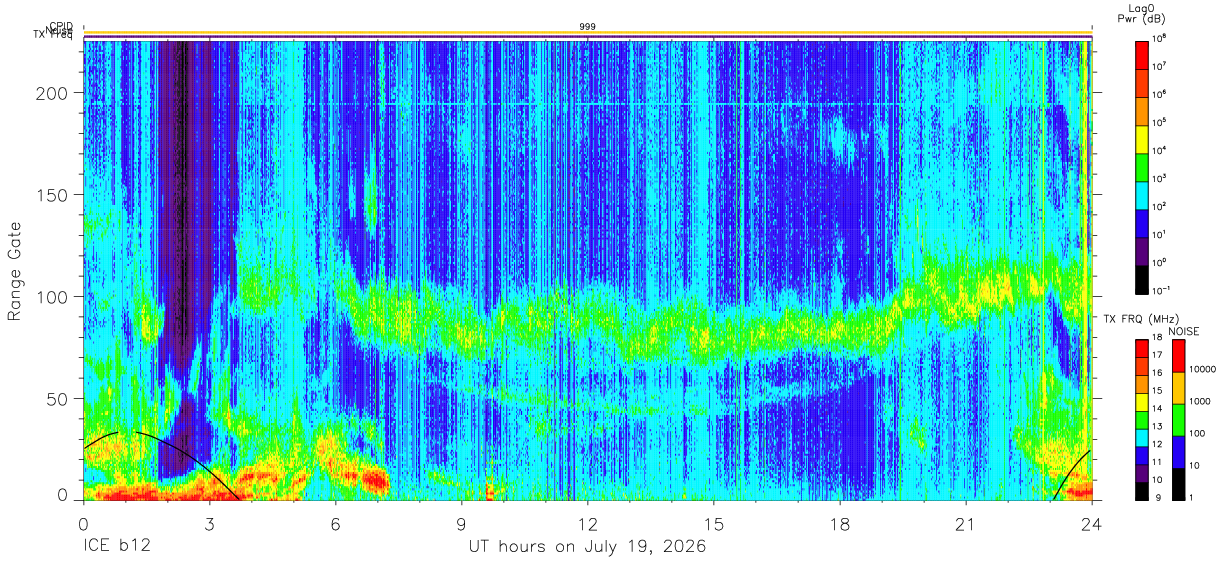
Task: Click the black bottom segment of the NOISE colorbar
Action: click(x=1178, y=484)
